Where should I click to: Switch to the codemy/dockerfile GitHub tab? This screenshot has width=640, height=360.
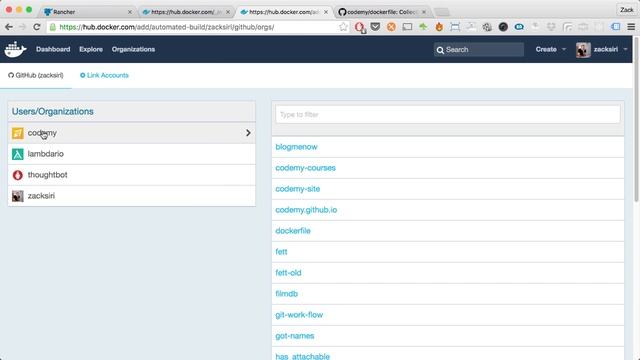tap(382, 12)
